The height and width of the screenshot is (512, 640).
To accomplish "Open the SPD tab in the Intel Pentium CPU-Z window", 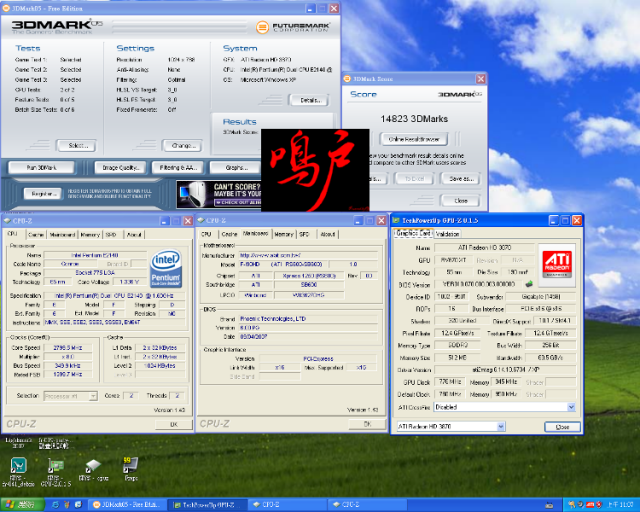I will 111,234.
